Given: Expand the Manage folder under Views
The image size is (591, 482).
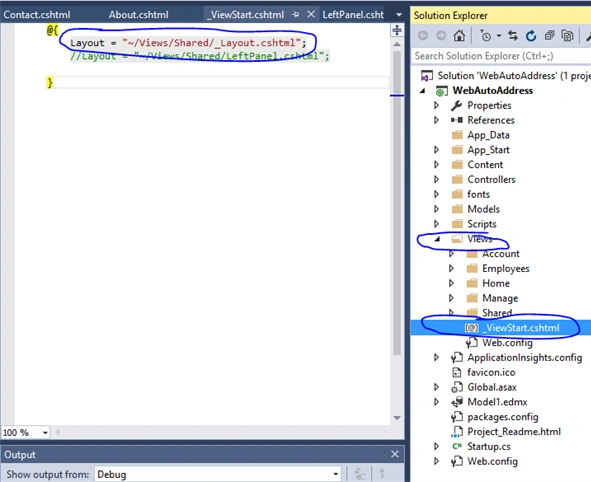Looking at the screenshot, I should click(451, 298).
